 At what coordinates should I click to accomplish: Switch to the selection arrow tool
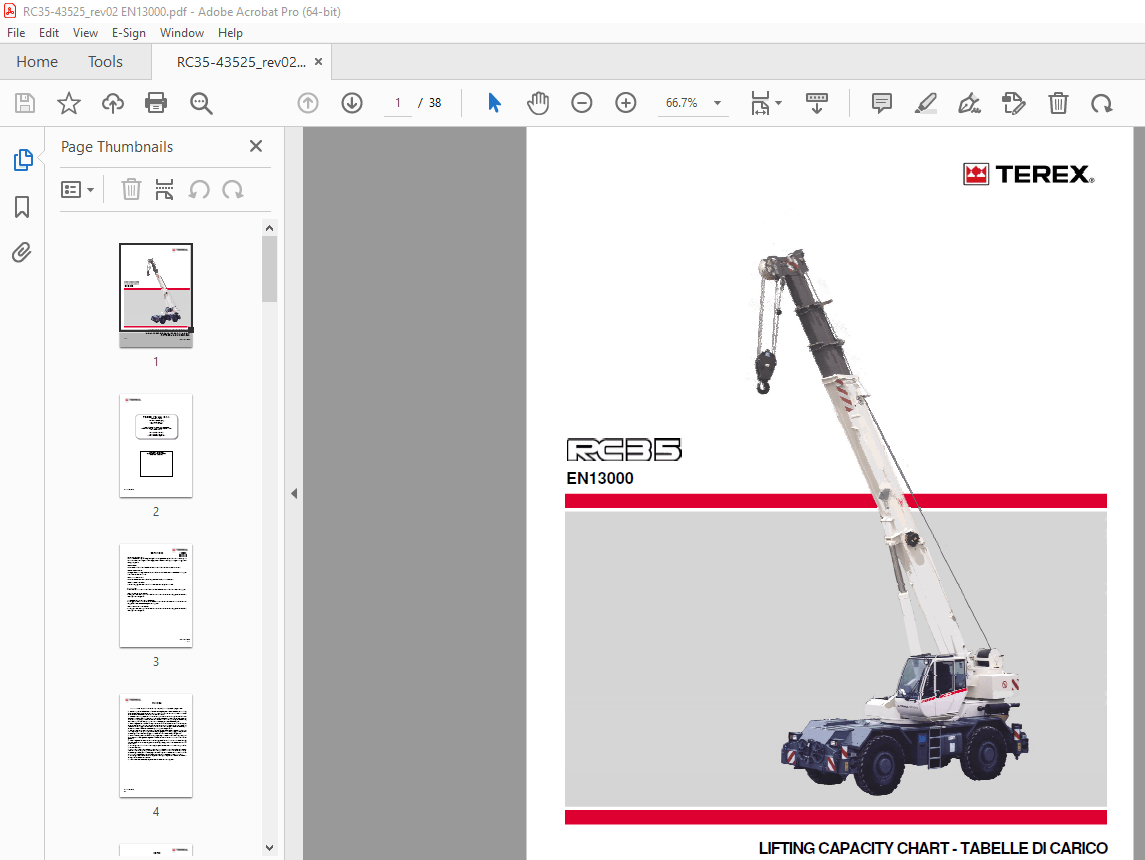pyautogui.click(x=493, y=103)
